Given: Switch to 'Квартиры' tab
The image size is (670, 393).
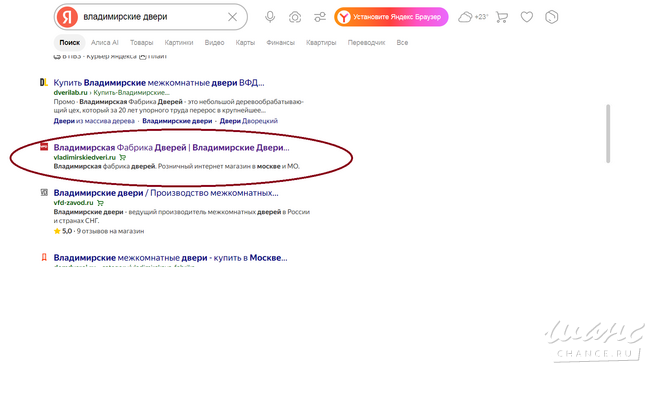Looking at the screenshot, I should tap(321, 43).
